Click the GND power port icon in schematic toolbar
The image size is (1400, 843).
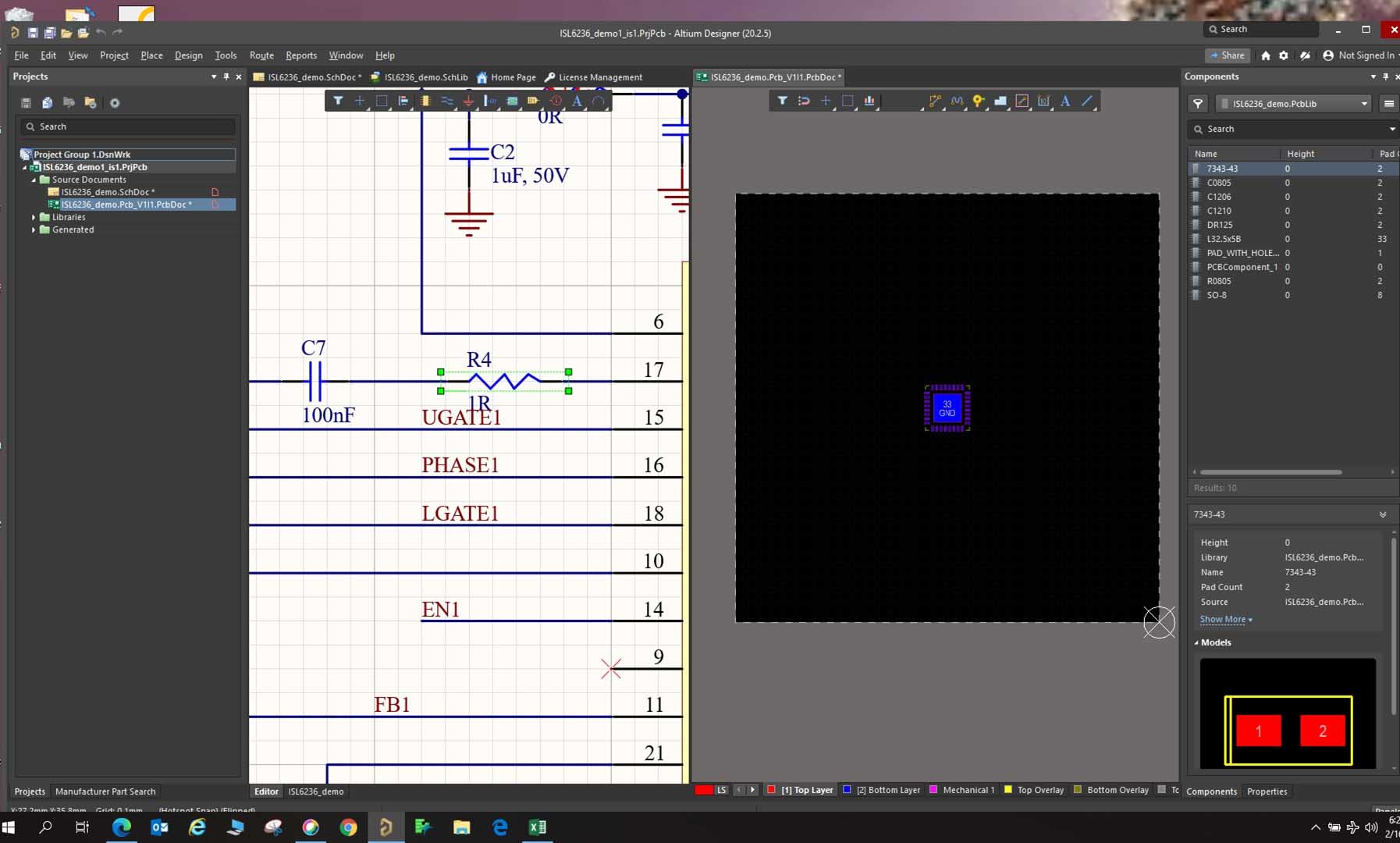(x=468, y=101)
